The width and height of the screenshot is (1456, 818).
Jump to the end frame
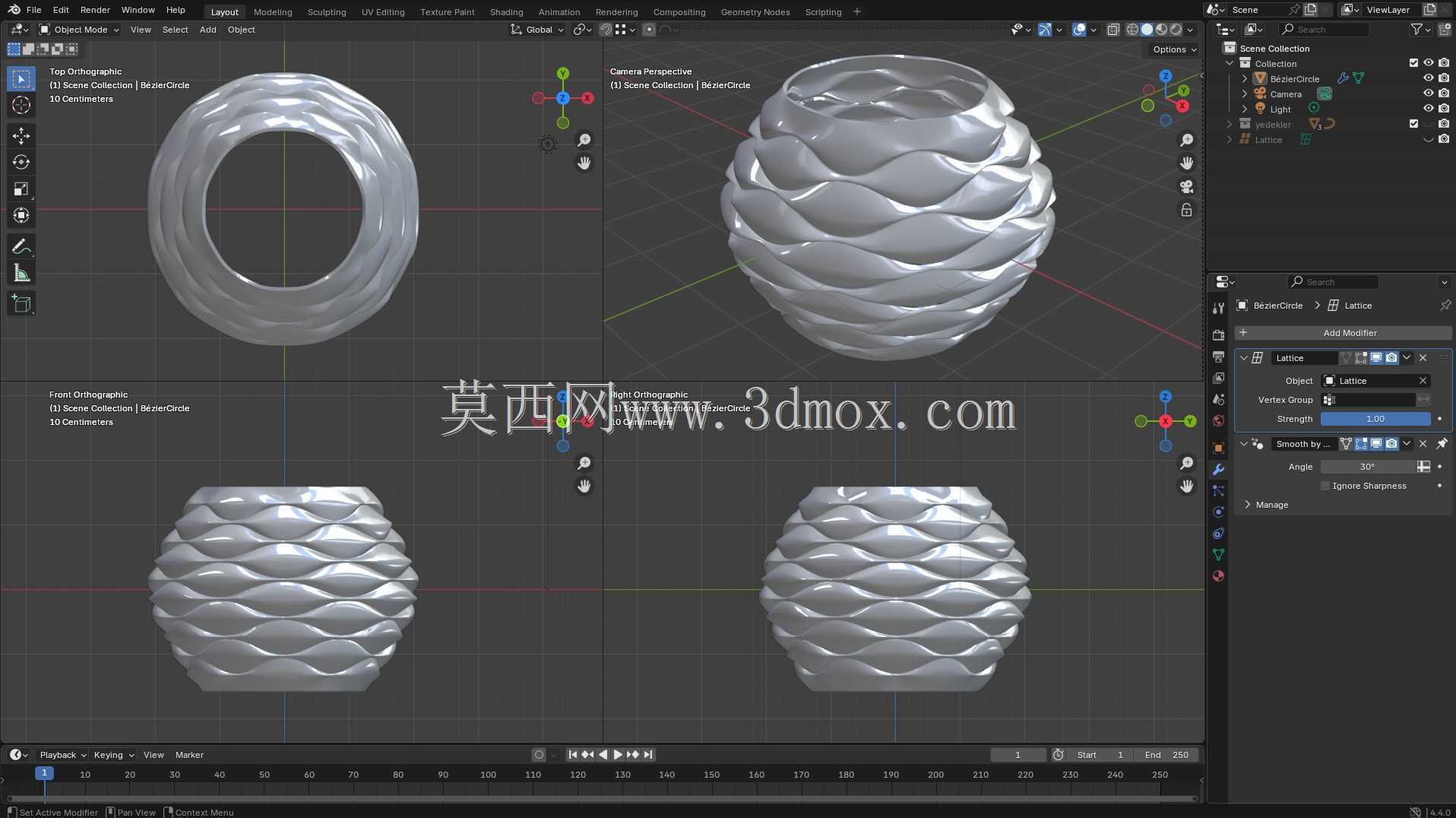pyautogui.click(x=648, y=755)
